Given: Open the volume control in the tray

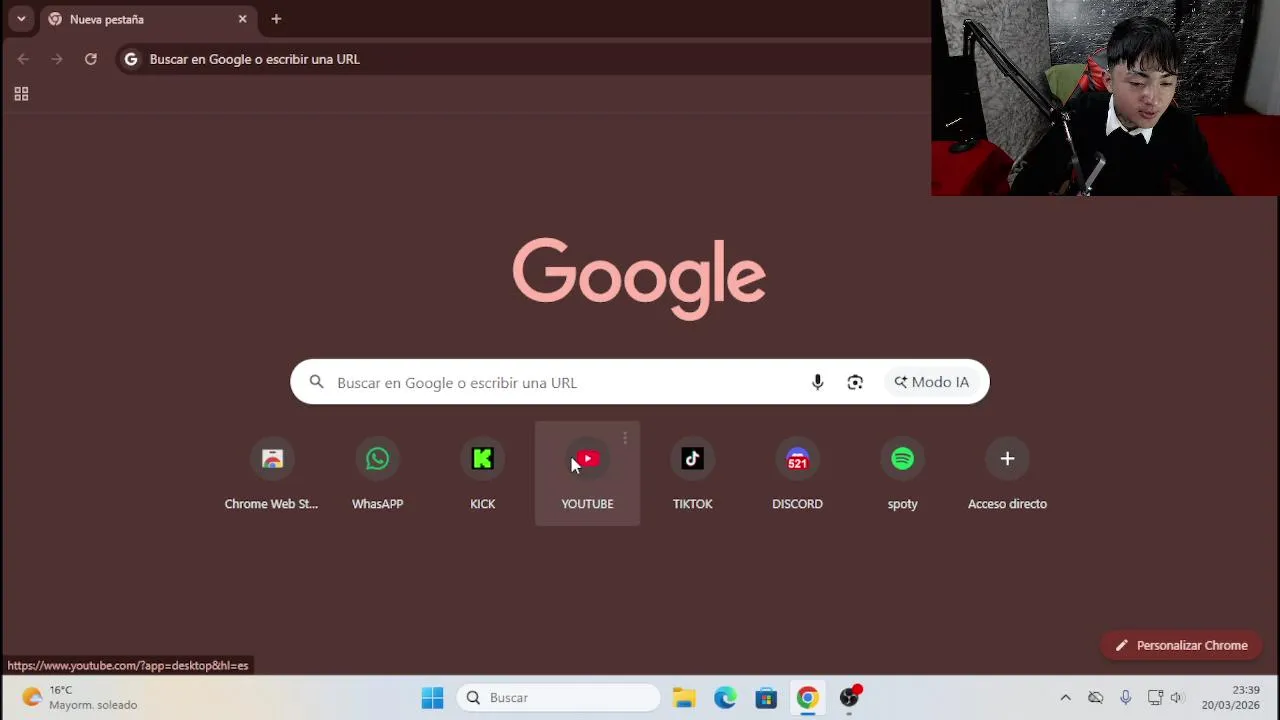Looking at the screenshot, I should (1177, 697).
